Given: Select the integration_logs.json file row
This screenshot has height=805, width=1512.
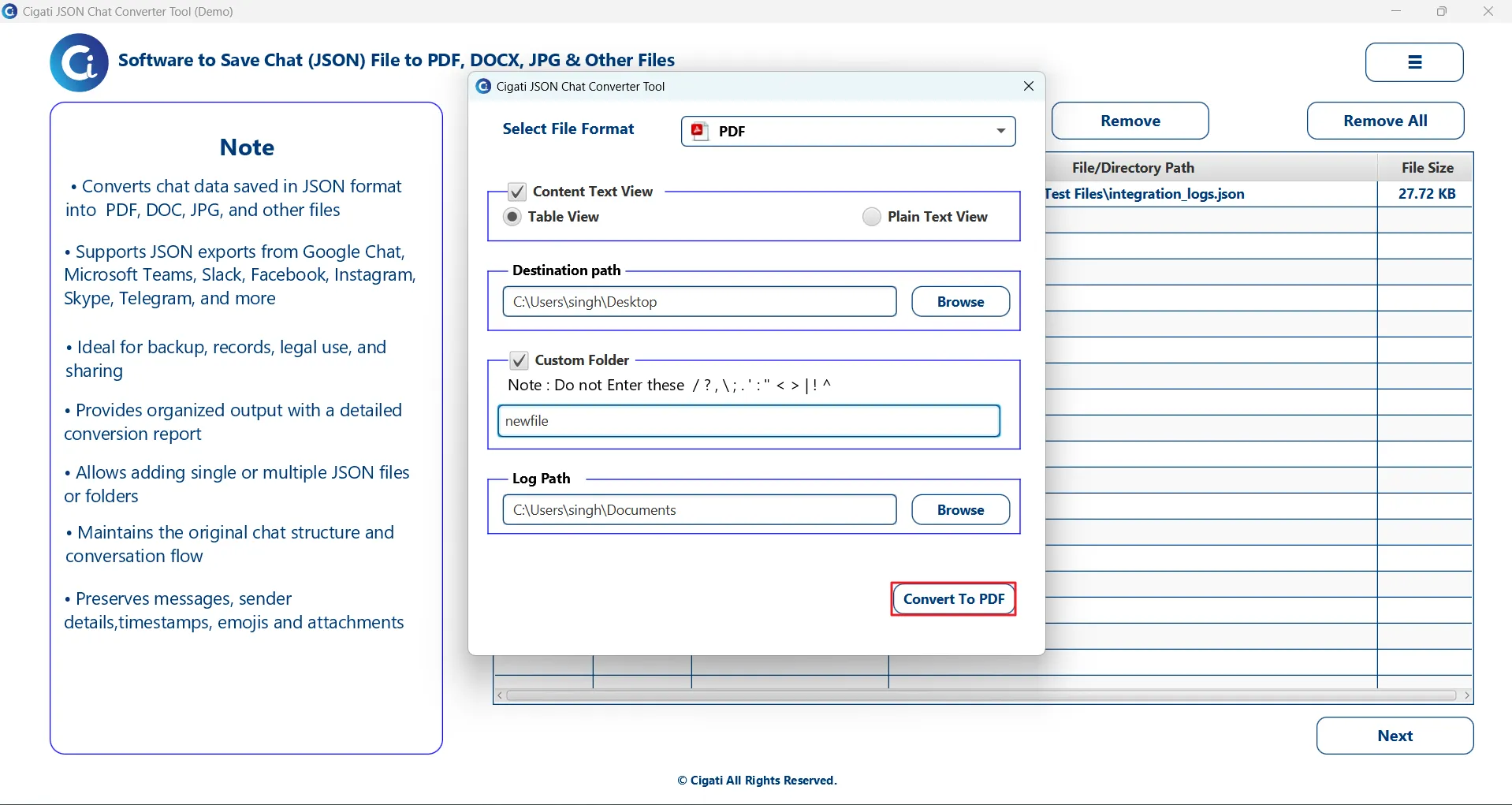Looking at the screenshot, I should pyautogui.click(x=1259, y=194).
